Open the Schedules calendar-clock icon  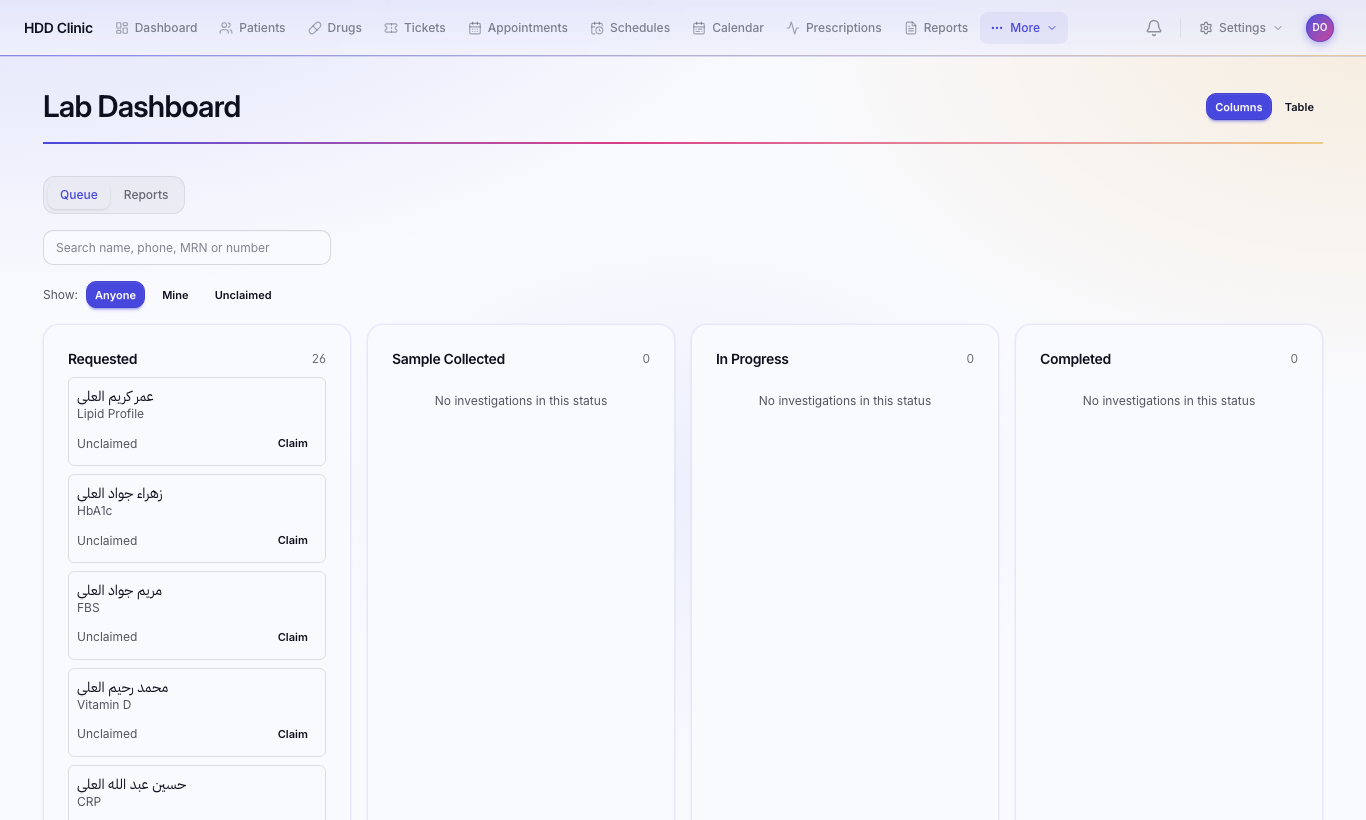pyautogui.click(x=597, y=28)
